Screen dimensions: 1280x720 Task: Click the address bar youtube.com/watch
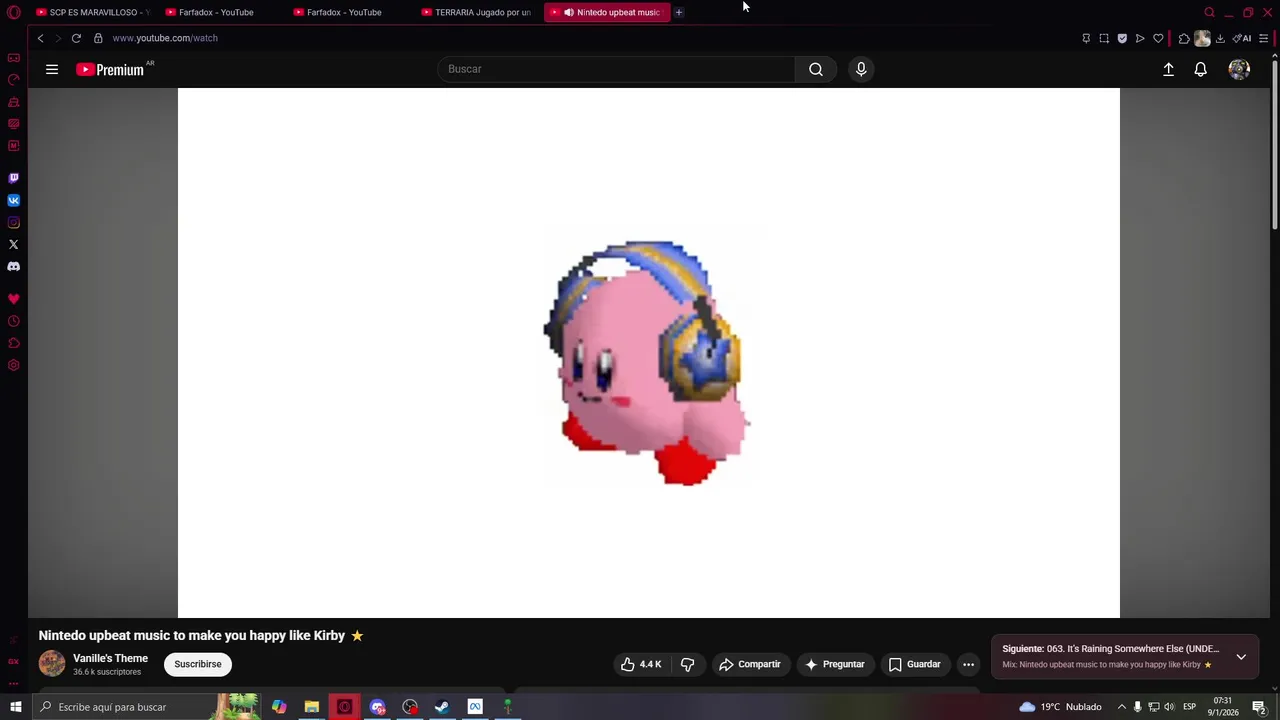coord(165,38)
